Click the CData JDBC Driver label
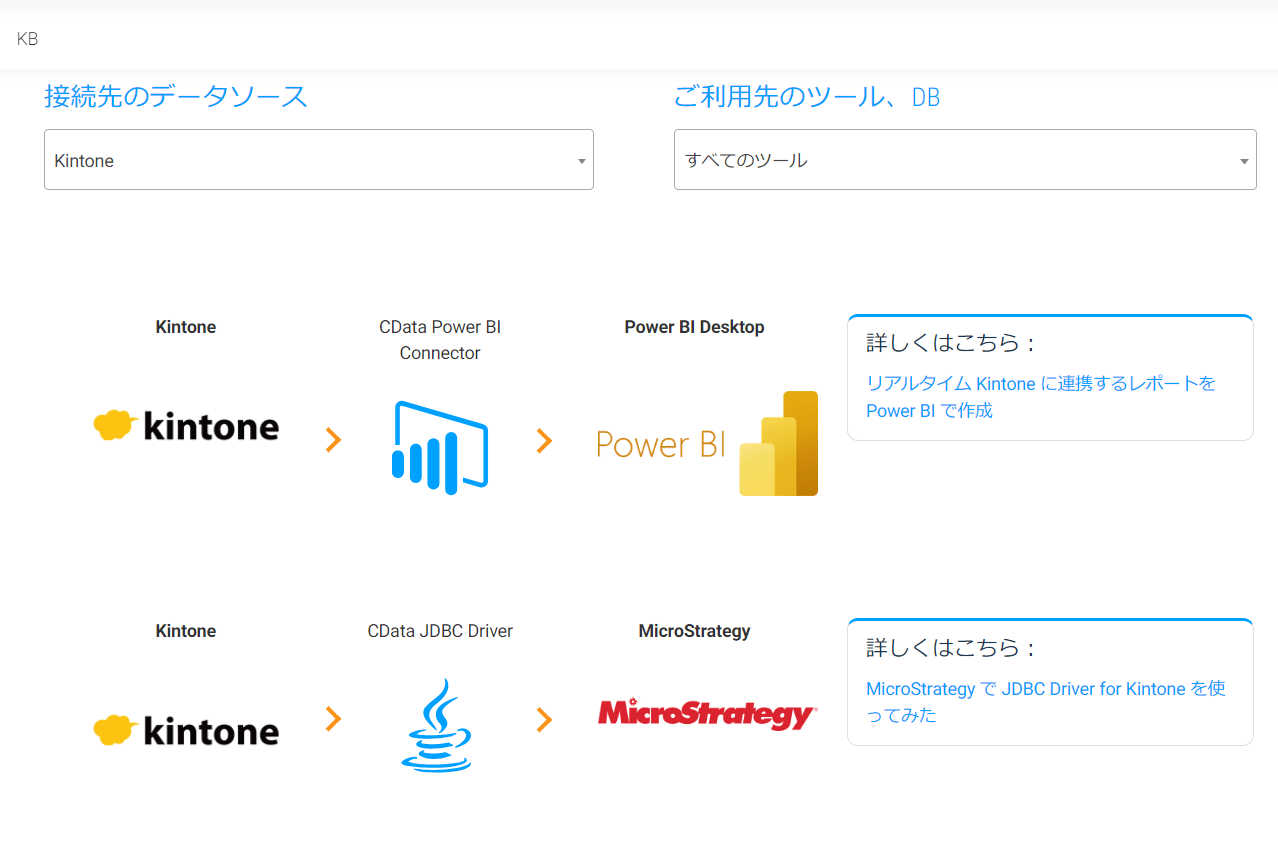 440,631
